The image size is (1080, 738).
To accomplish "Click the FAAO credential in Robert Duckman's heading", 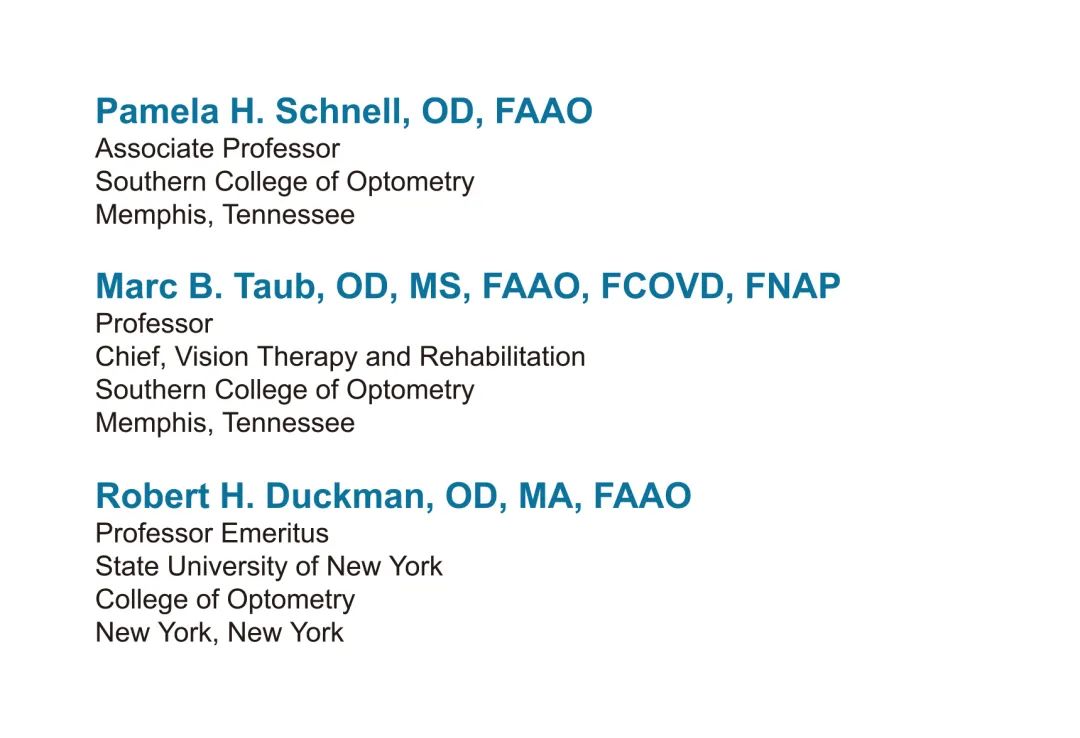I will (x=641, y=496).
